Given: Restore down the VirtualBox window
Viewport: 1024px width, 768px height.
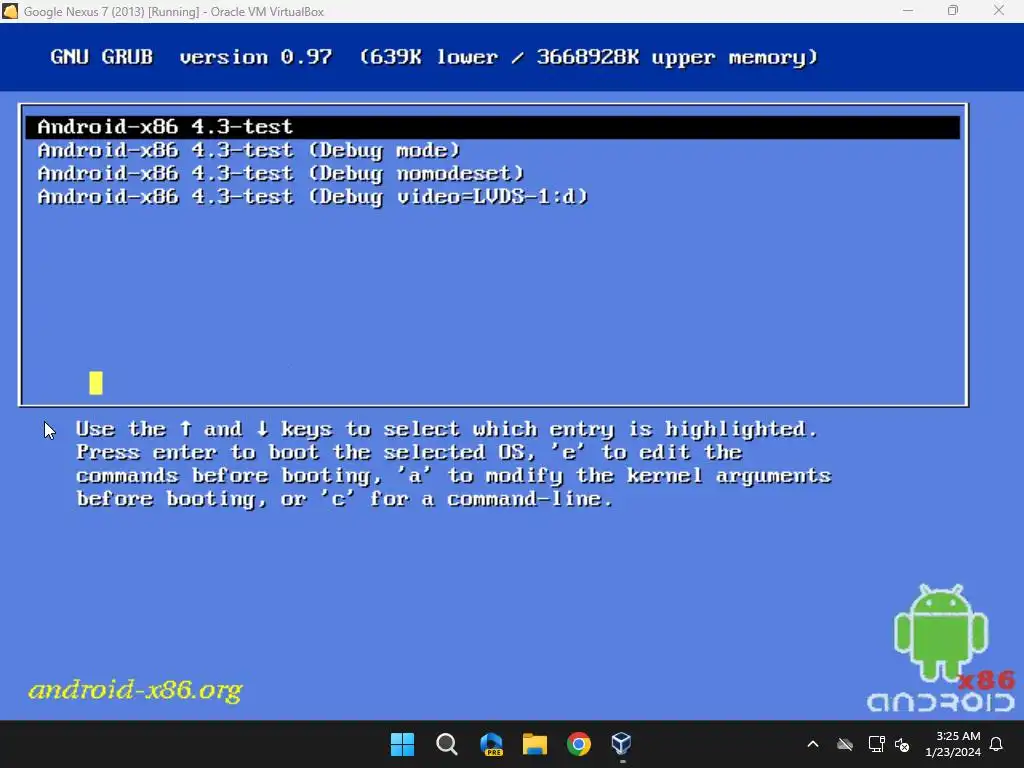Looking at the screenshot, I should (953, 11).
